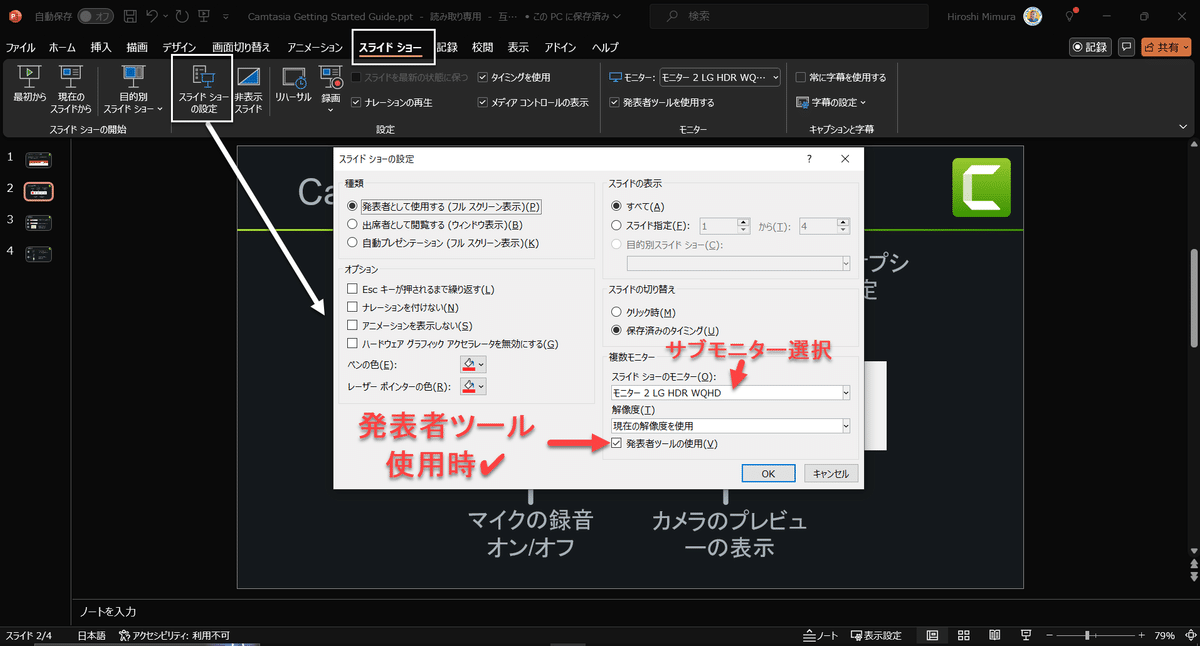1200x646 pixels.
Task: Click start-presentation icon in quick access toolbar
Action: [x=203, y=16]
